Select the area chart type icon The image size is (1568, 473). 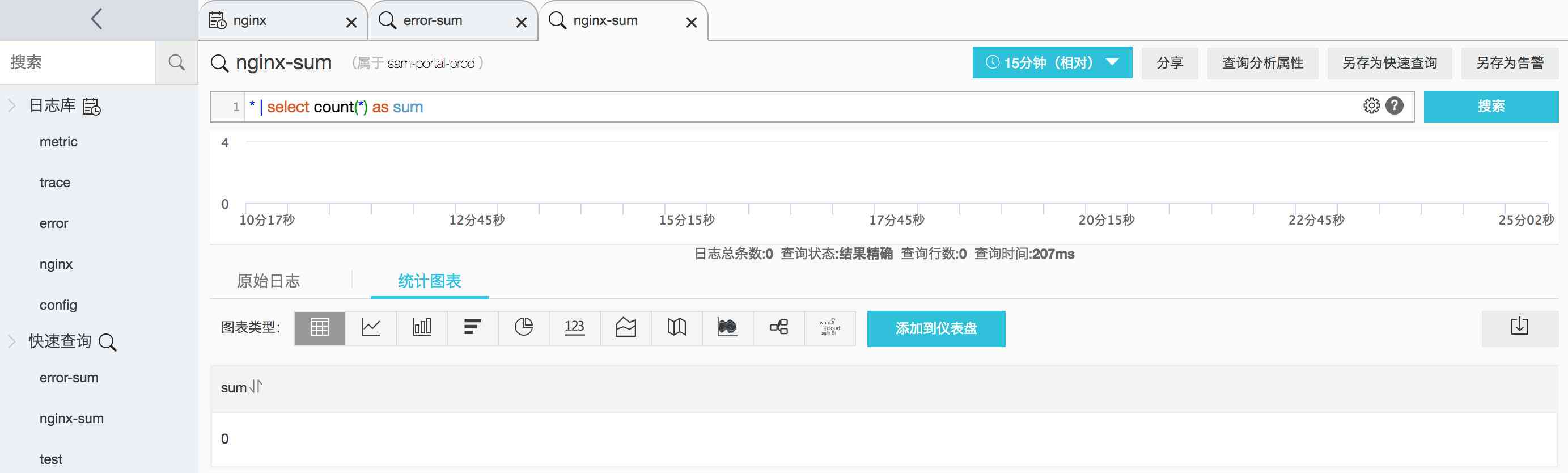pos(626,327)
